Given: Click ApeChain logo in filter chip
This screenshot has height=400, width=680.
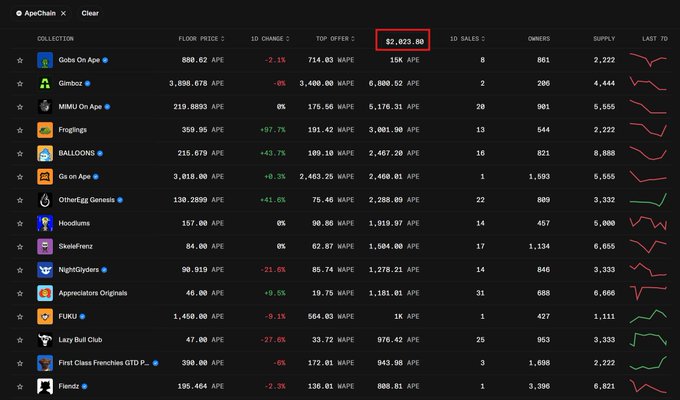Looking at the screenshot, I should click(x=19, y=13).
